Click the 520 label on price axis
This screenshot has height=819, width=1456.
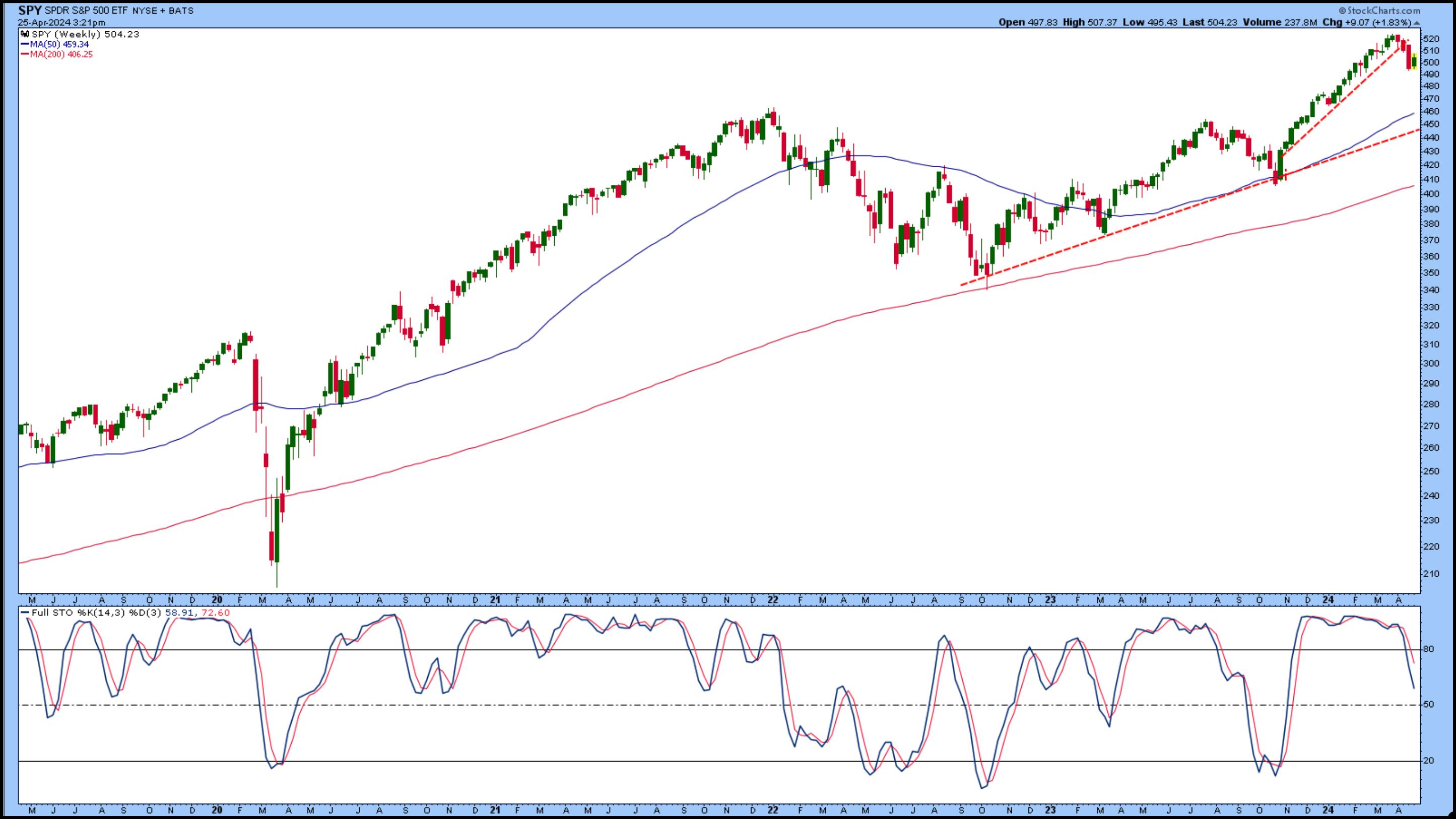coord(1431,39)
